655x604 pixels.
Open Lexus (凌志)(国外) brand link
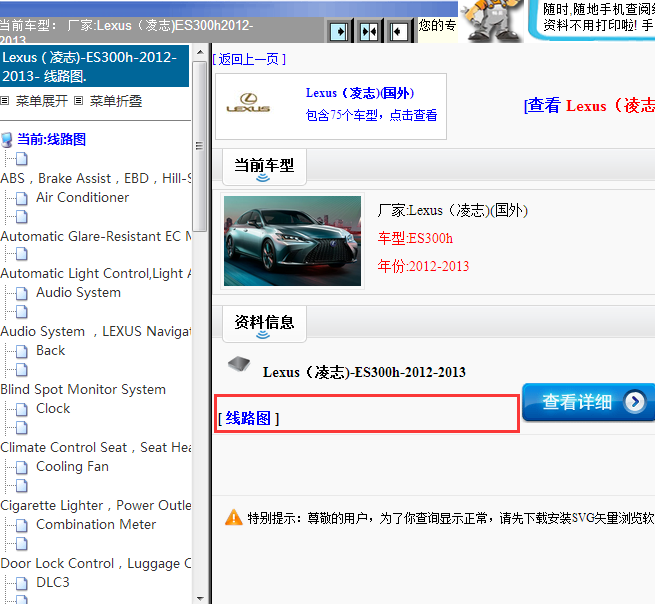click(360, 93)
